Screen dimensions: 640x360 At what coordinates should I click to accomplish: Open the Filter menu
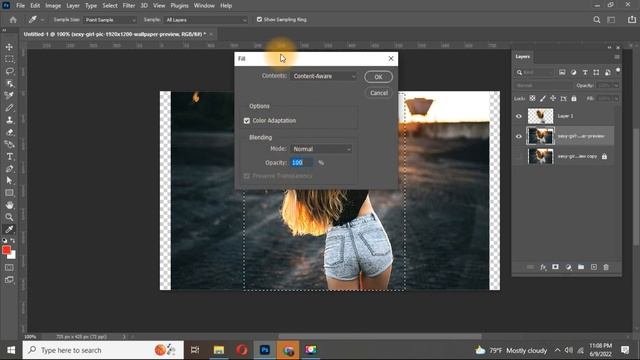(x=129, y=6)
